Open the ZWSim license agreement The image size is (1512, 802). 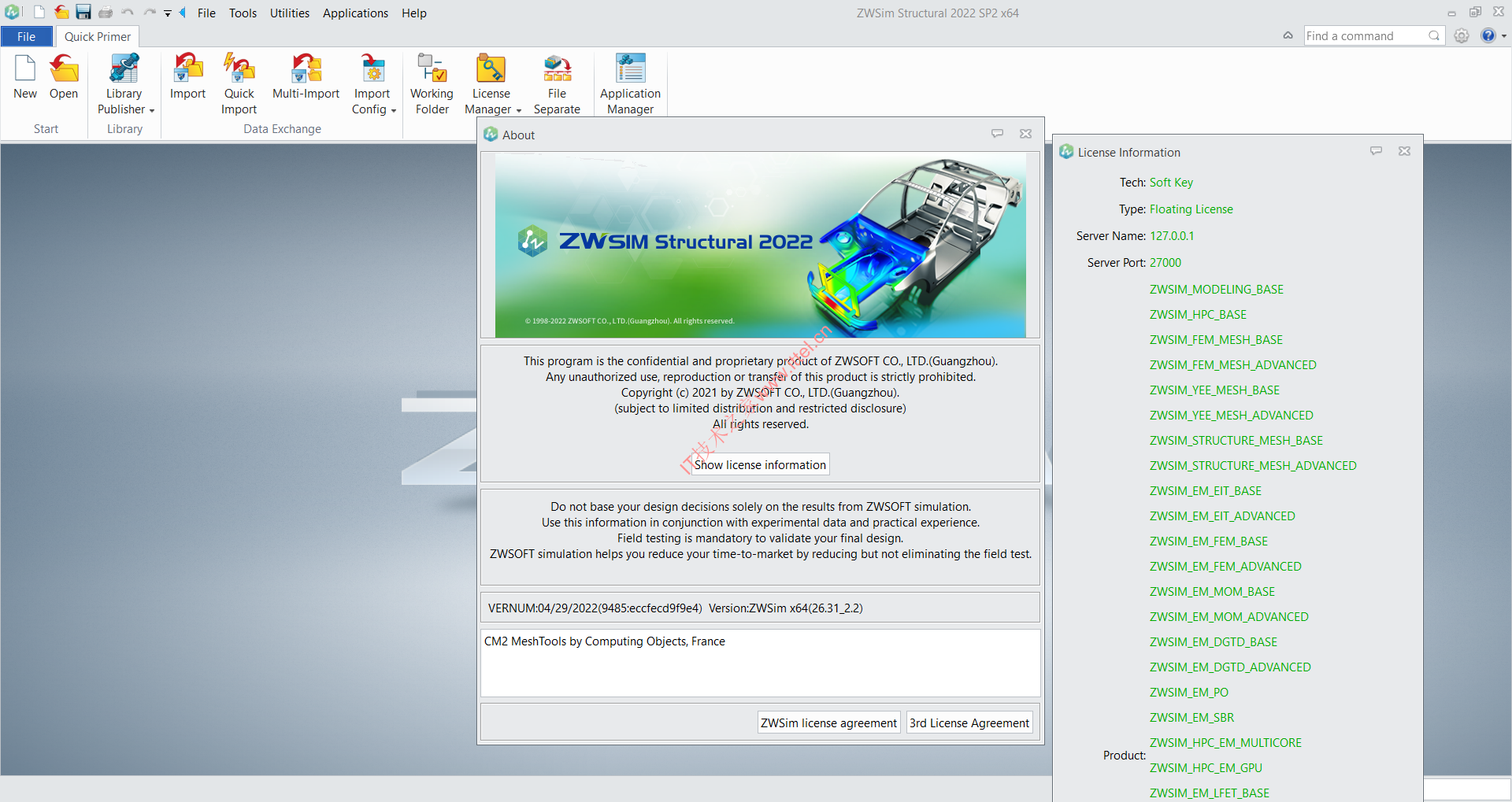(828, 723)
